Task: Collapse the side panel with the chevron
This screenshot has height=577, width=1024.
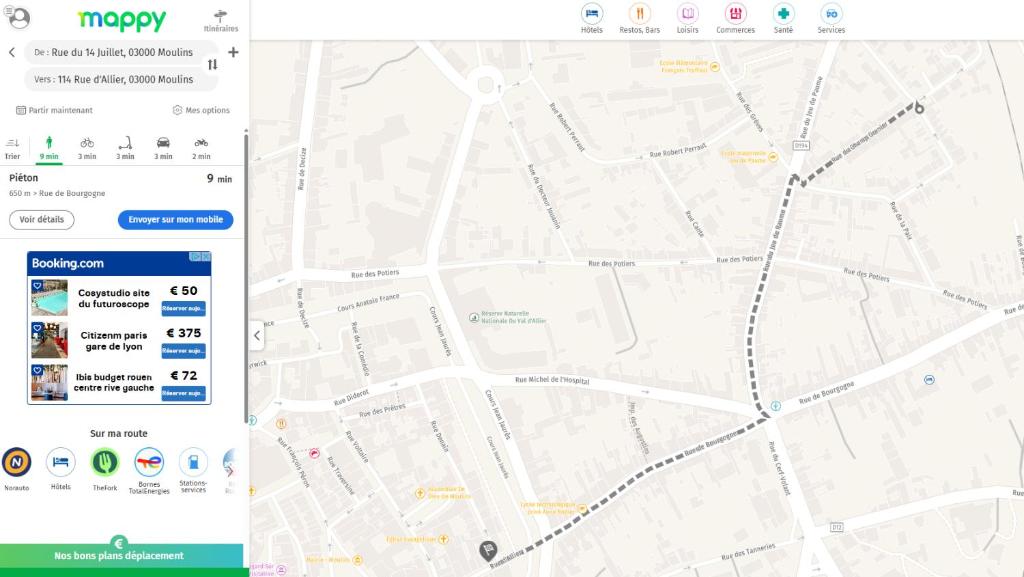Action: click(x=257, y=335)
